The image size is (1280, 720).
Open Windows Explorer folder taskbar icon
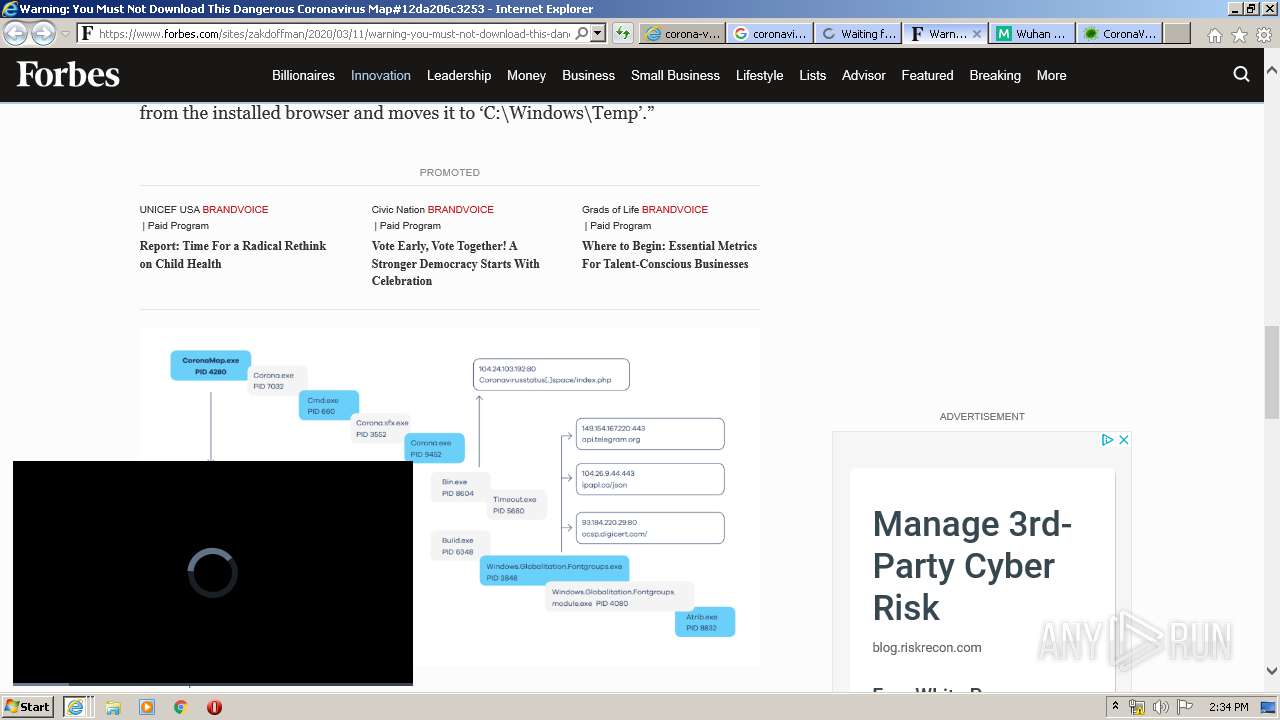click(113, 707)
